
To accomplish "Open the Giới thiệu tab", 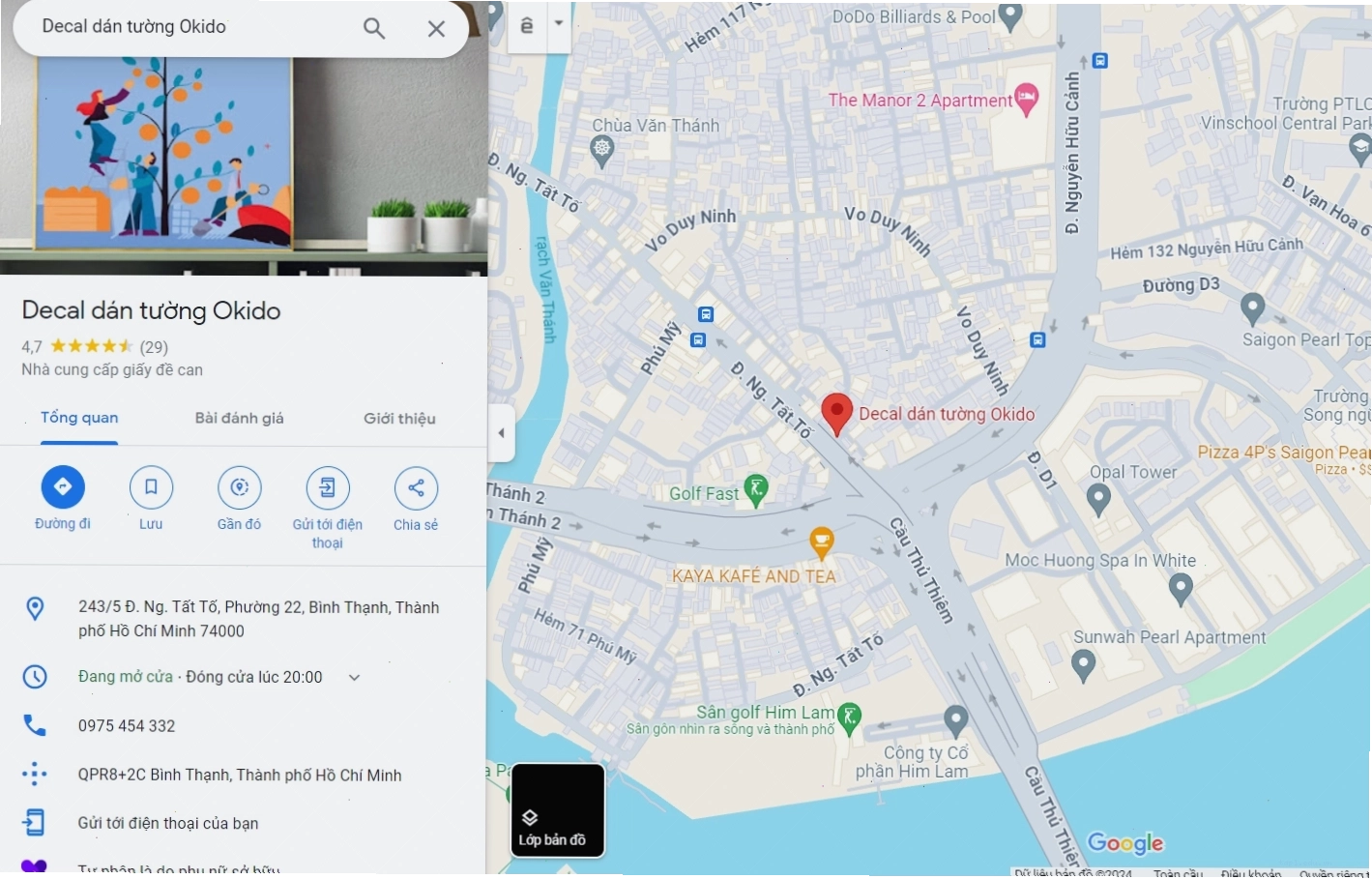I will [399, 418].
